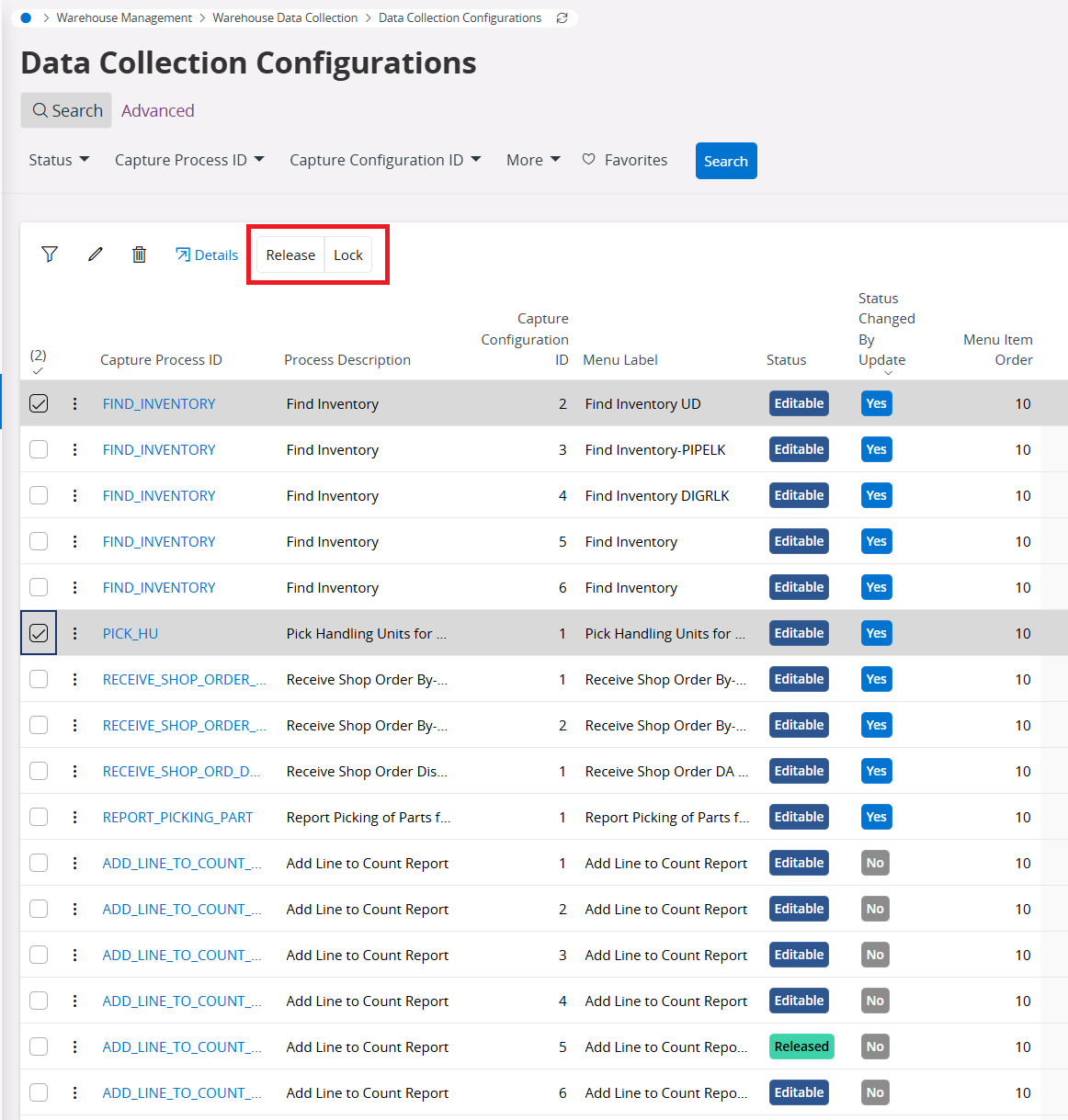Go to Warehouse Data Collection breadcrumb
The image size is (1068, 1120).
coord(285,17)
